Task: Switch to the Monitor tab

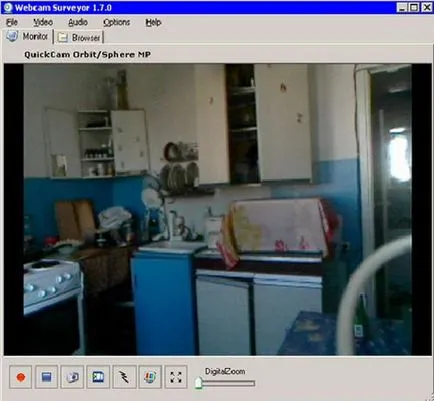Action: [28, 36]
